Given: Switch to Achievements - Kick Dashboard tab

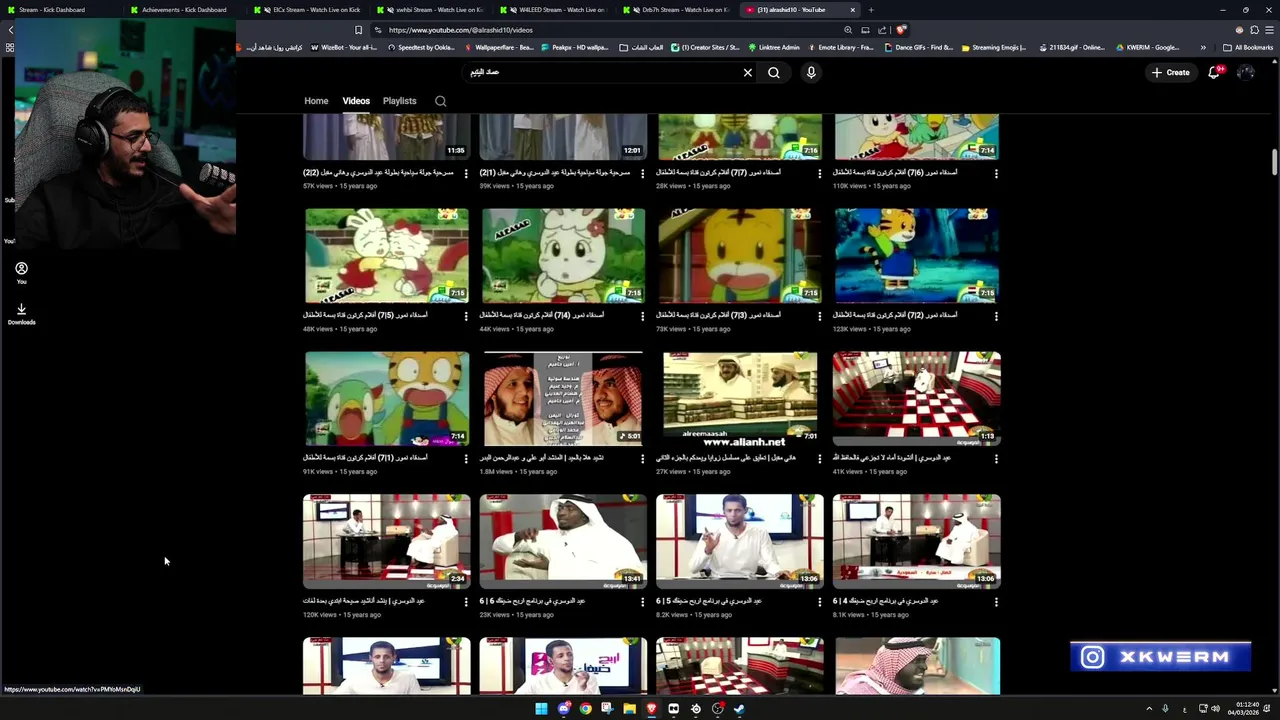Looking at the screenshot, I should click(x=183, y=10).
